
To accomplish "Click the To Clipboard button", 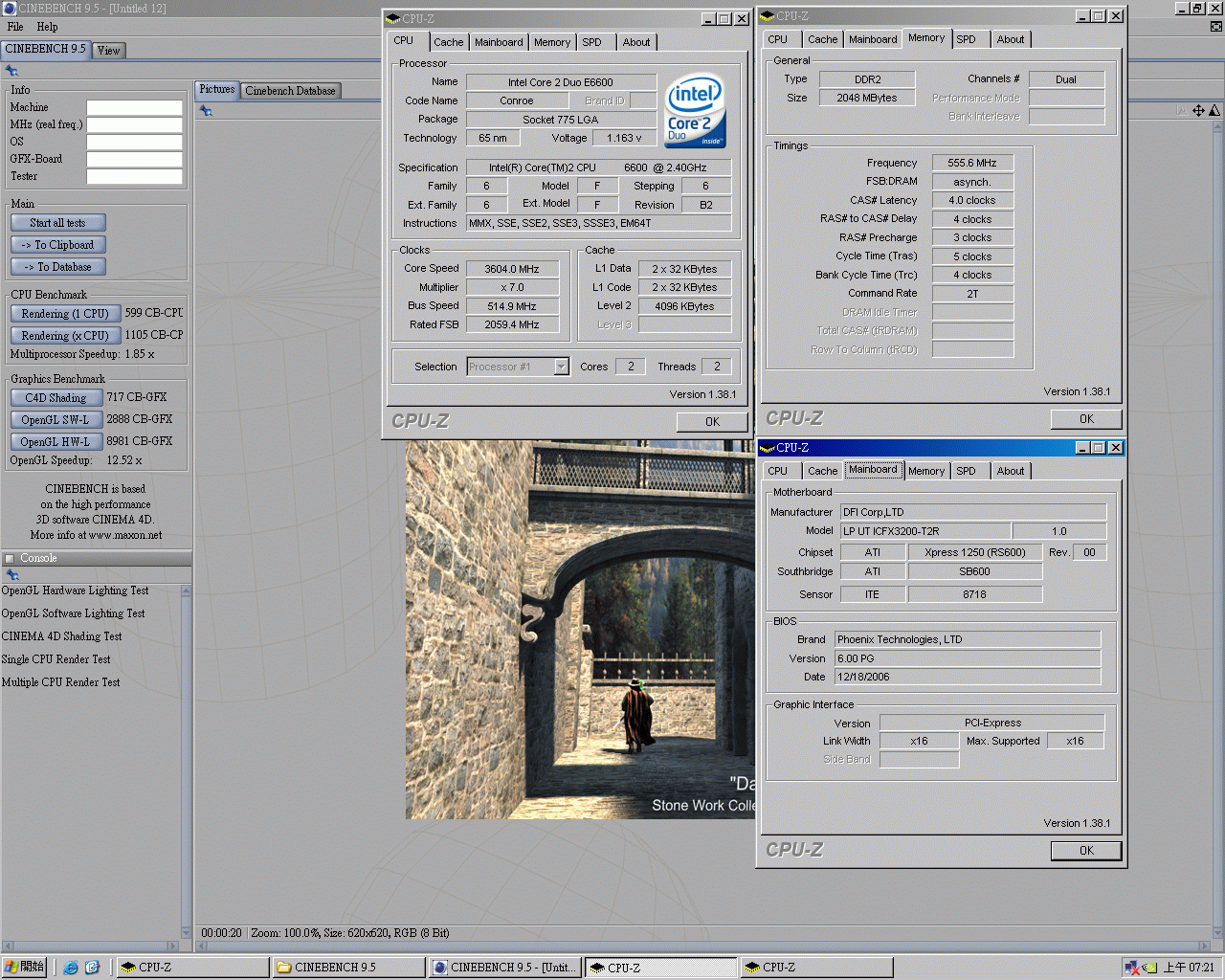I will [57, 245].
